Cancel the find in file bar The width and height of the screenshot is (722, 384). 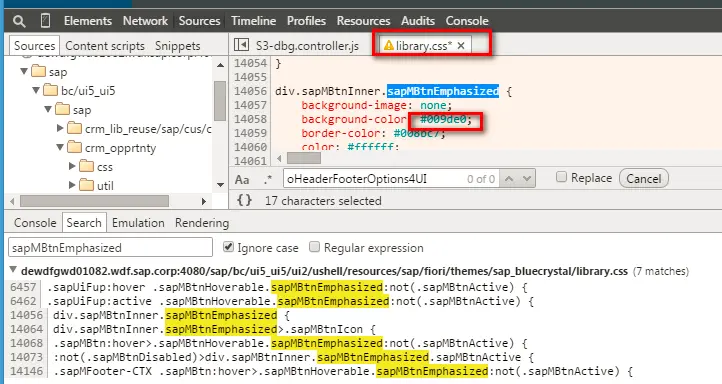click(644, 179)
